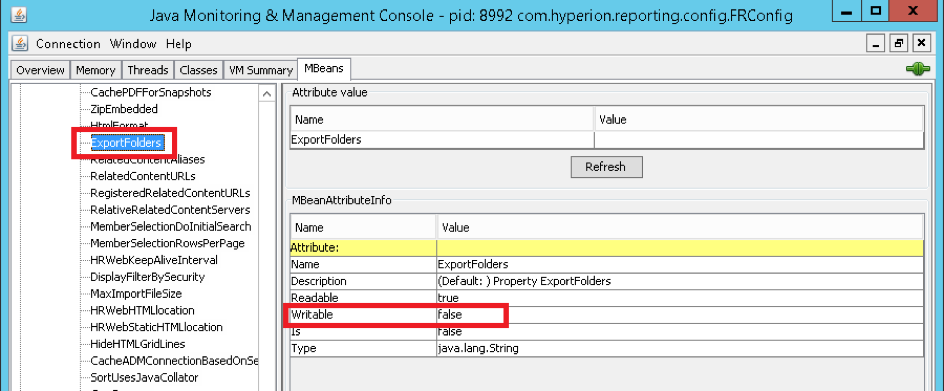Click the Name header in MBeanAttributeInfo table
Viewport: 944px width, 391px height.
[x=363, y=228]
